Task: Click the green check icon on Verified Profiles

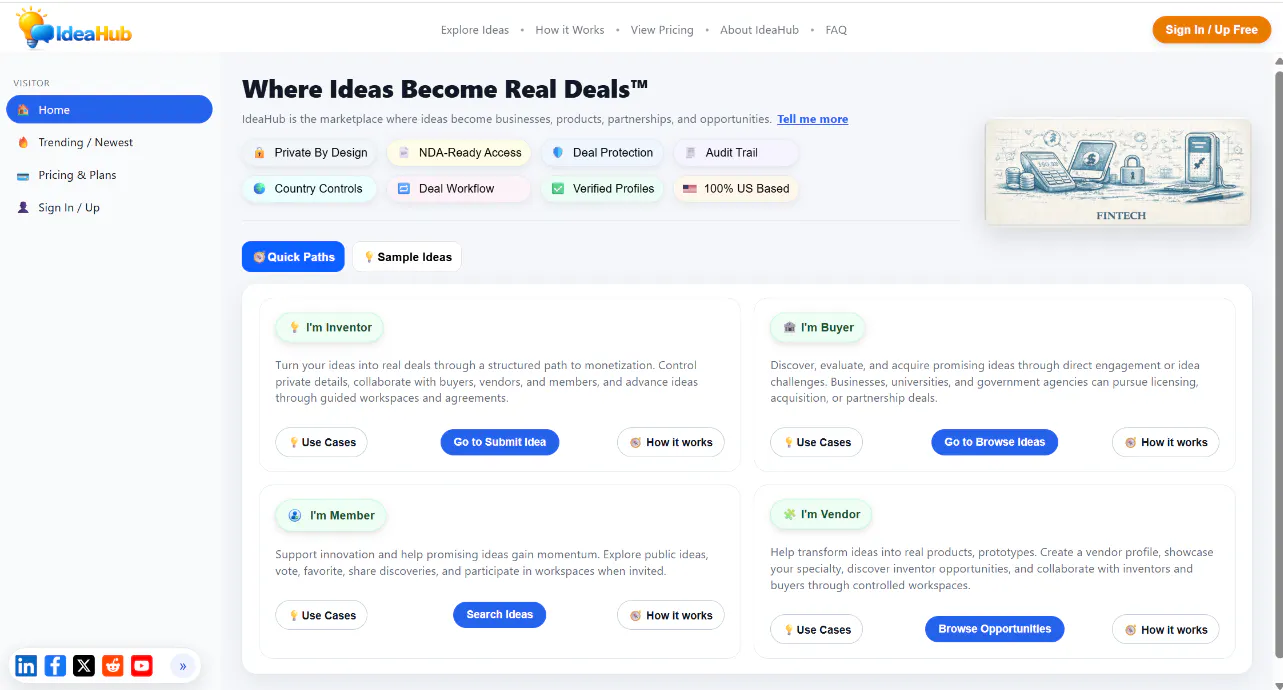Action: click(558, 188)
